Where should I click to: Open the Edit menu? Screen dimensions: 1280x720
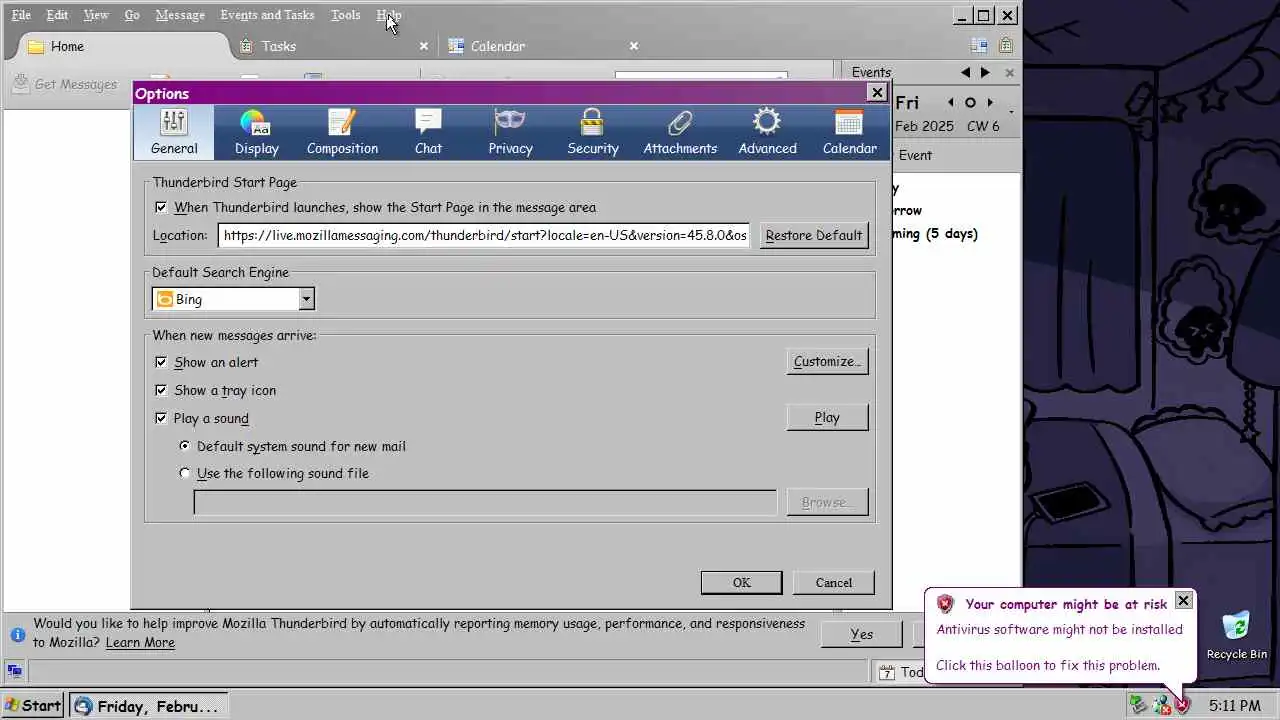[57, 15]
